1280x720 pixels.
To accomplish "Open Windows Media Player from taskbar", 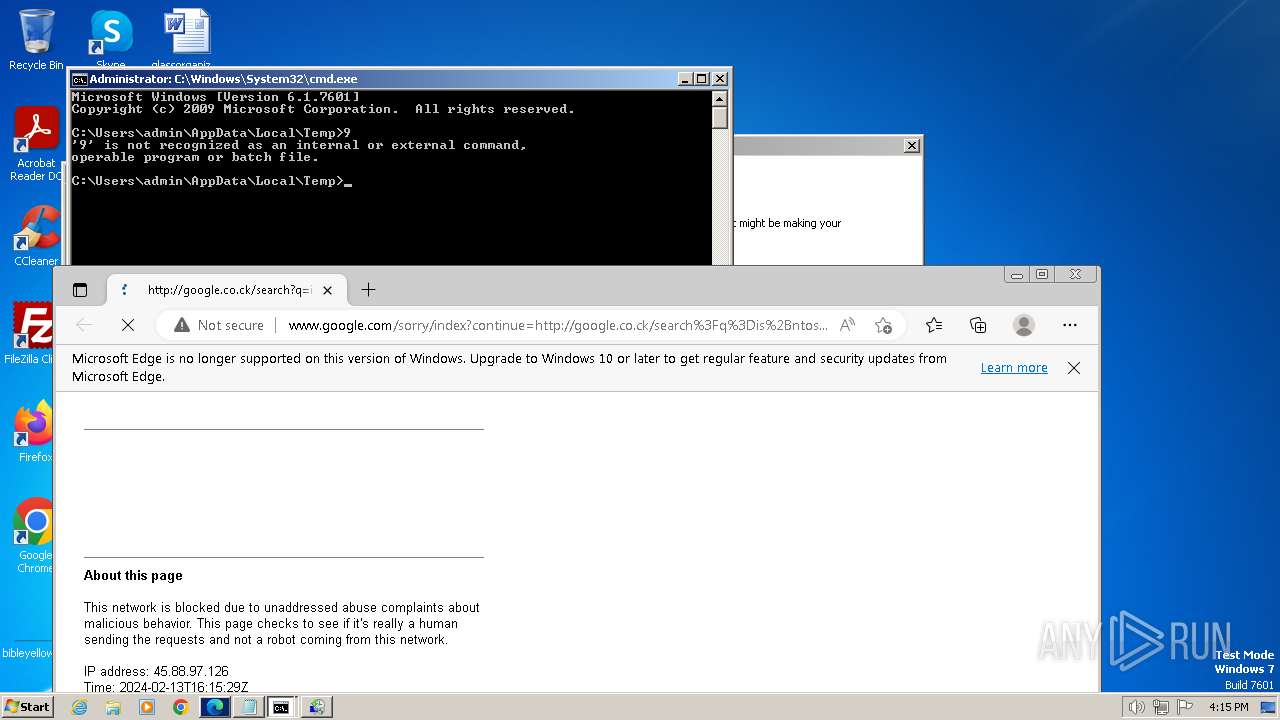I will pos(147,707).
